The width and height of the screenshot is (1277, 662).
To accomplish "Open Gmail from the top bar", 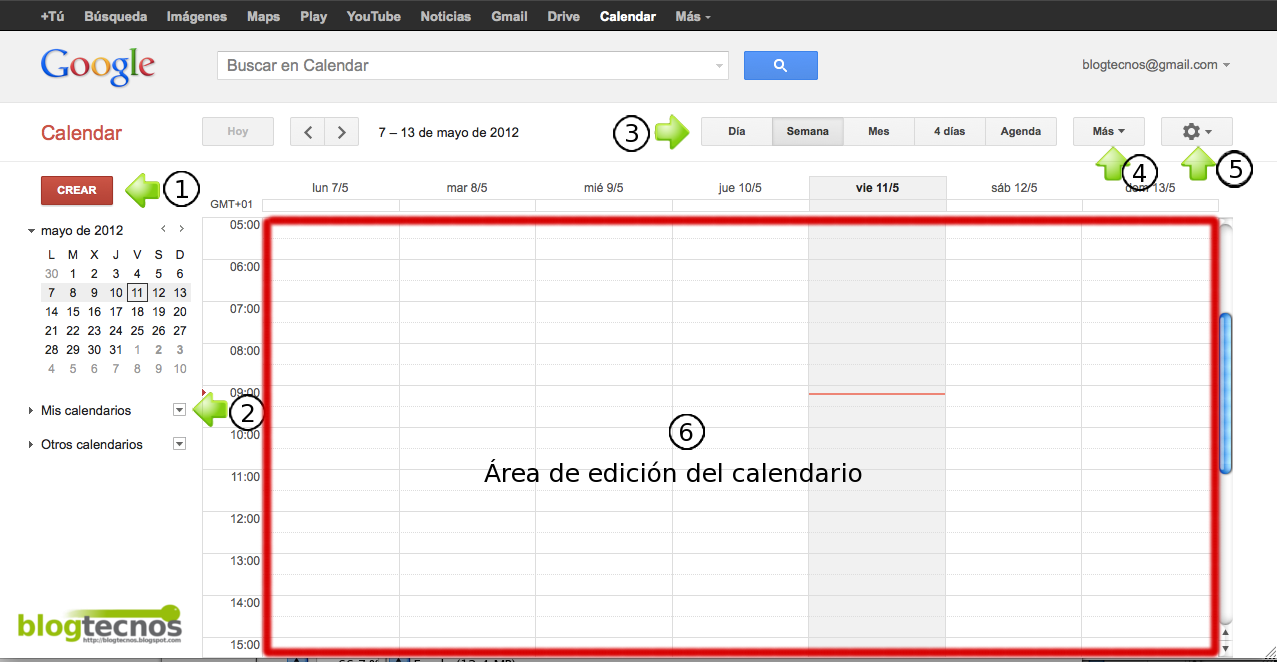I will pyautogui.click(x=508, y=15).
